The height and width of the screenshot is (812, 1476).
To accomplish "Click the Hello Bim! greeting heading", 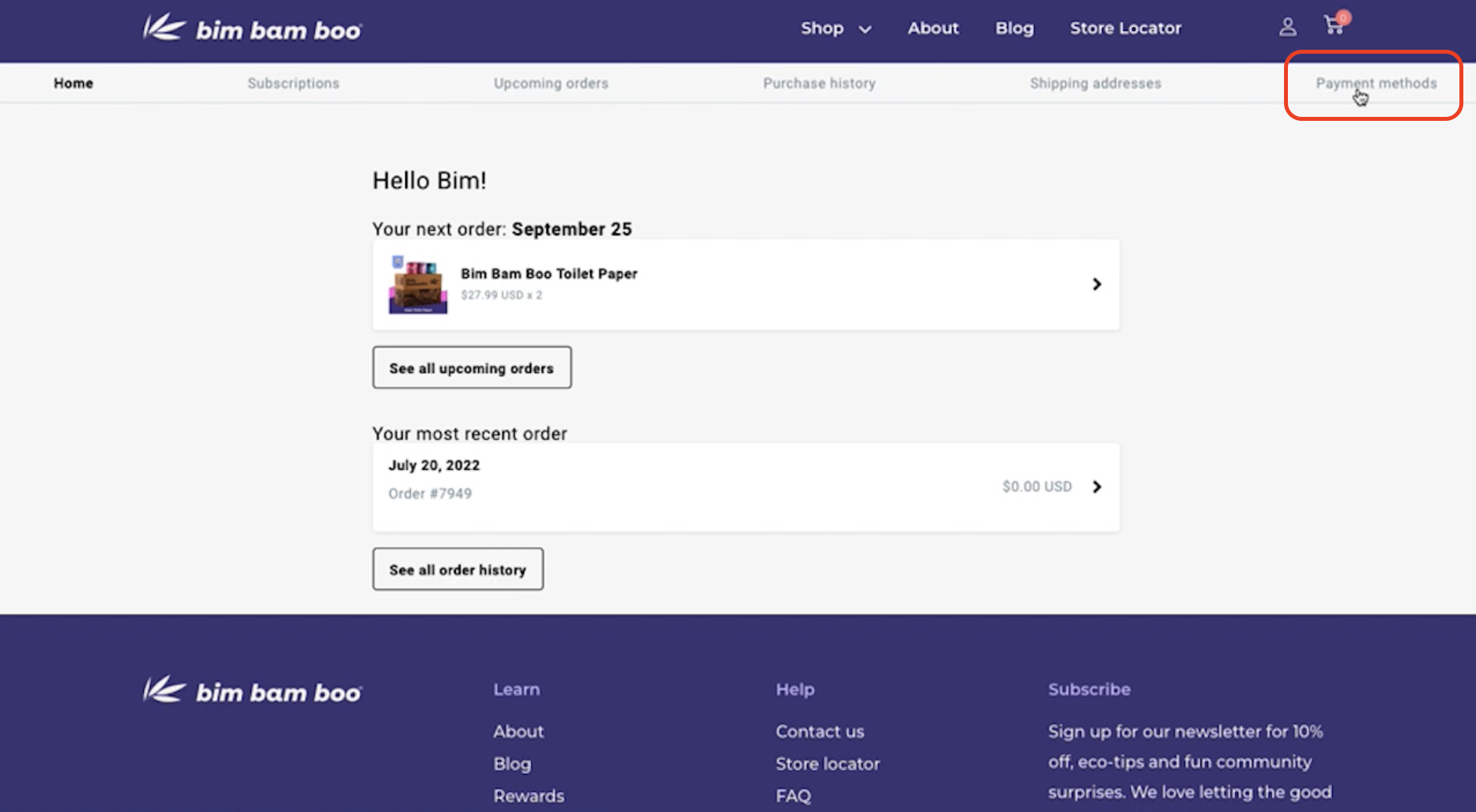I will [429, 181].
